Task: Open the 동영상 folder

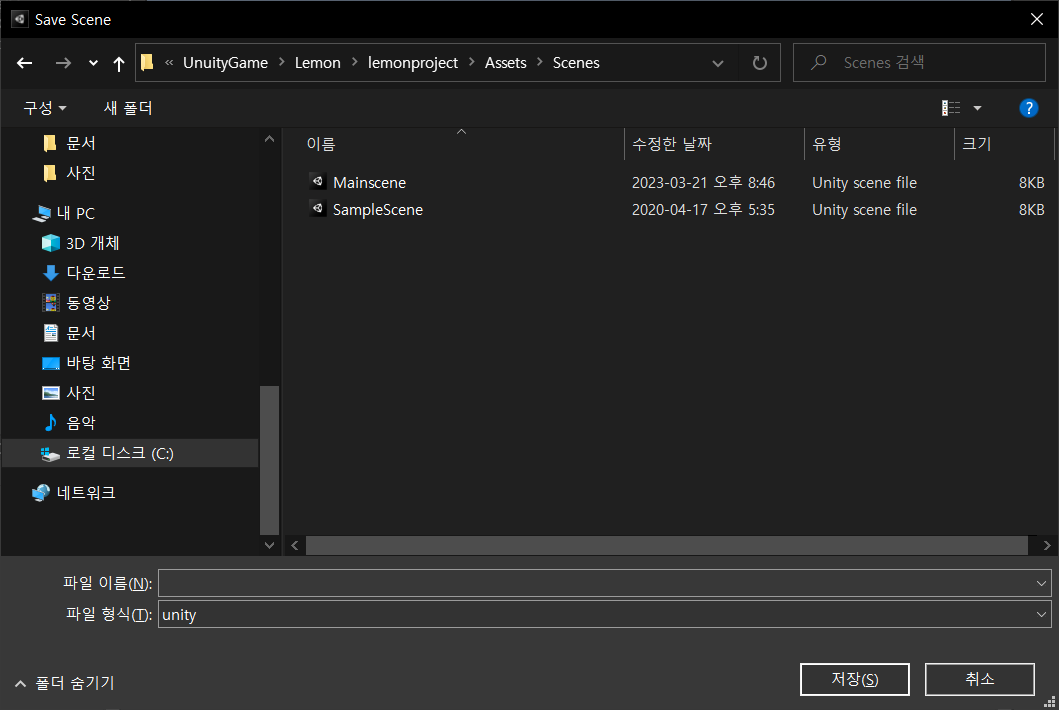Action: (x=88, y=303)
